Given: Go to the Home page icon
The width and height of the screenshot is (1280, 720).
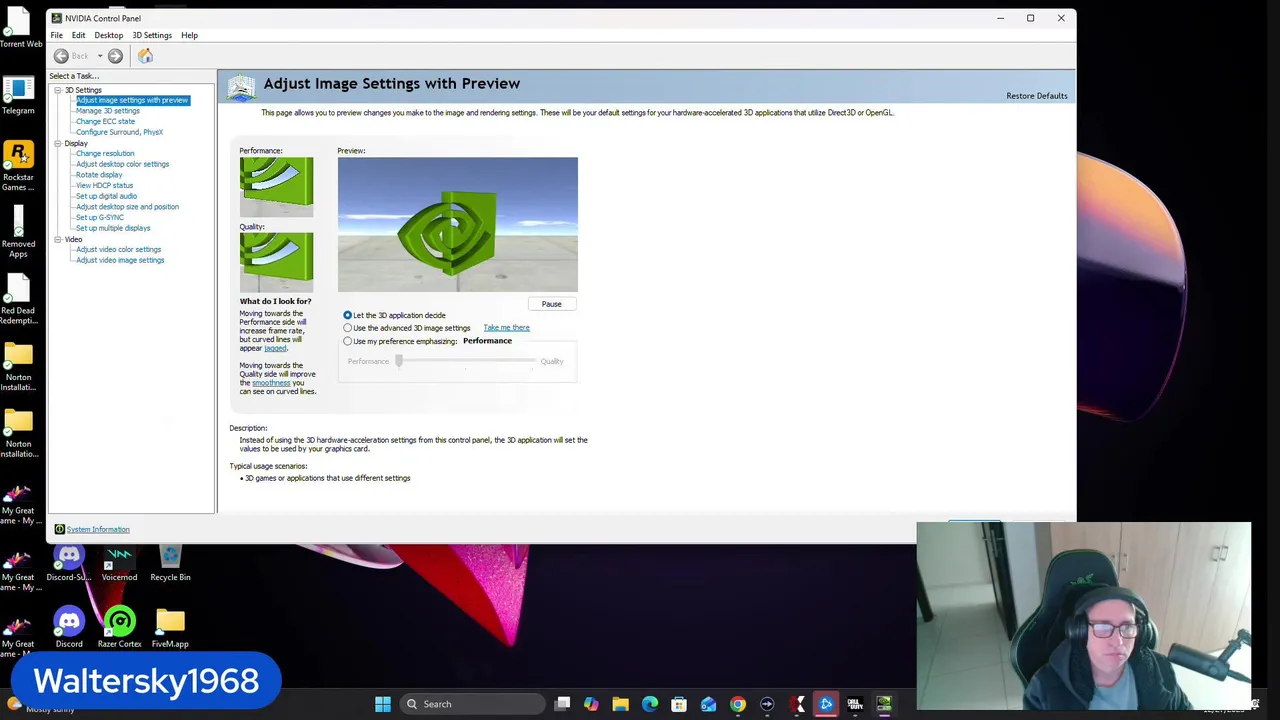Looking at the screenshot, I should (x=145, y=56).
